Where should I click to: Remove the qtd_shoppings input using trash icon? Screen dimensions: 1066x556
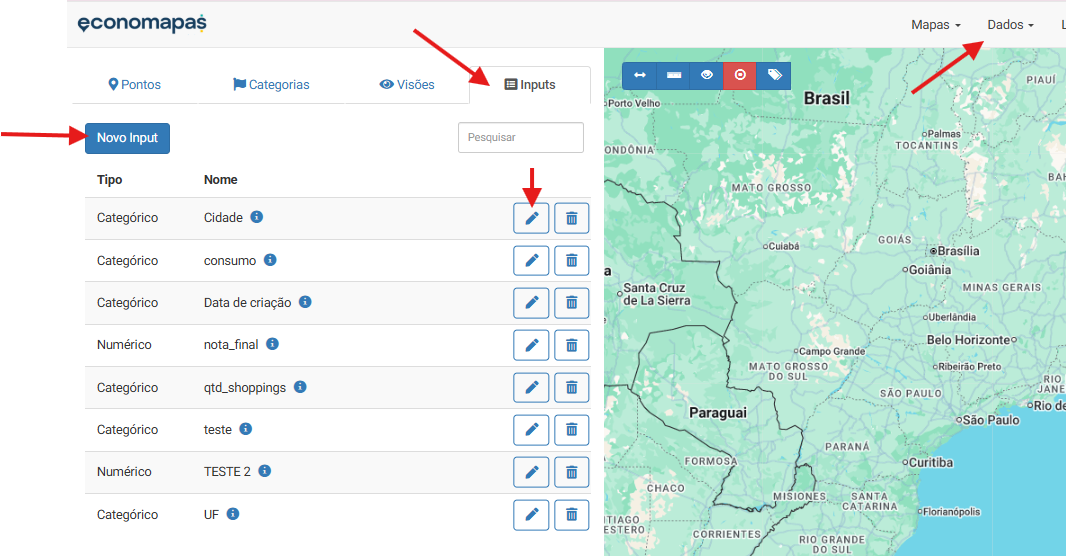tap(571, 388)
